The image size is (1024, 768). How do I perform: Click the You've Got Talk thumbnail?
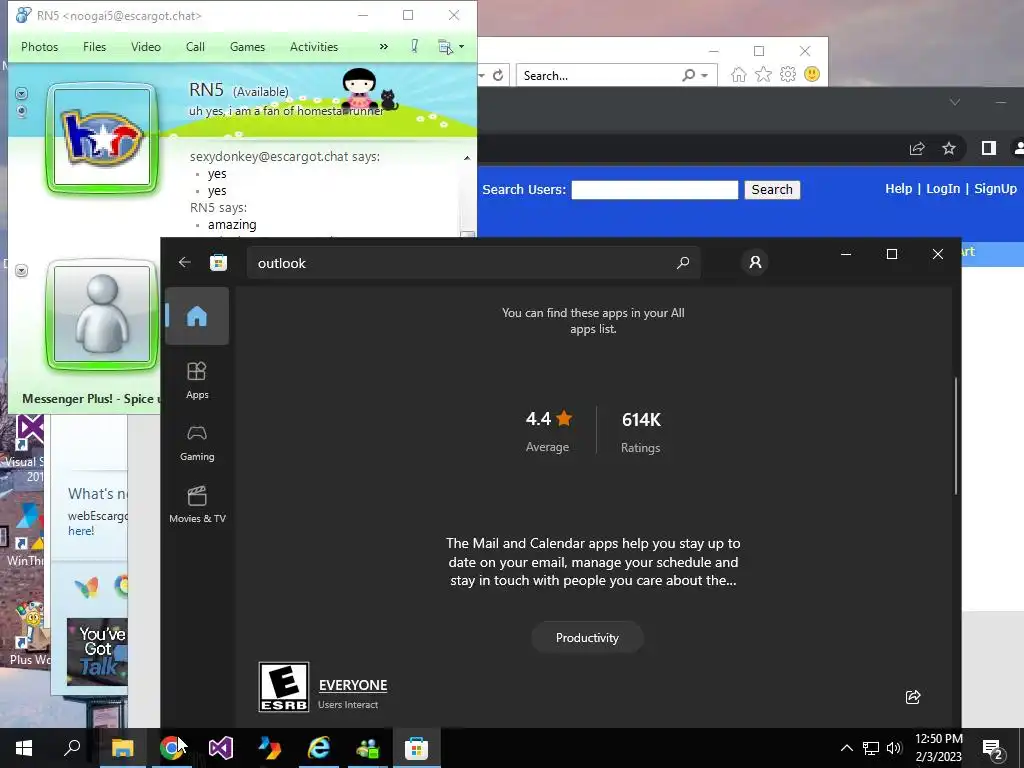pyautogui.click(x=97, y=652)
